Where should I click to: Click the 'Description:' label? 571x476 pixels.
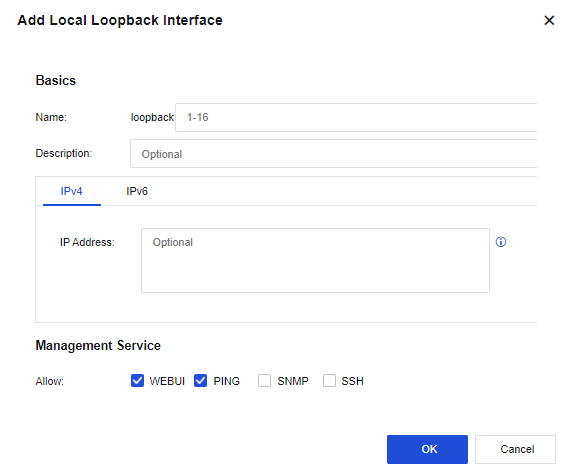tap(64, 153)
